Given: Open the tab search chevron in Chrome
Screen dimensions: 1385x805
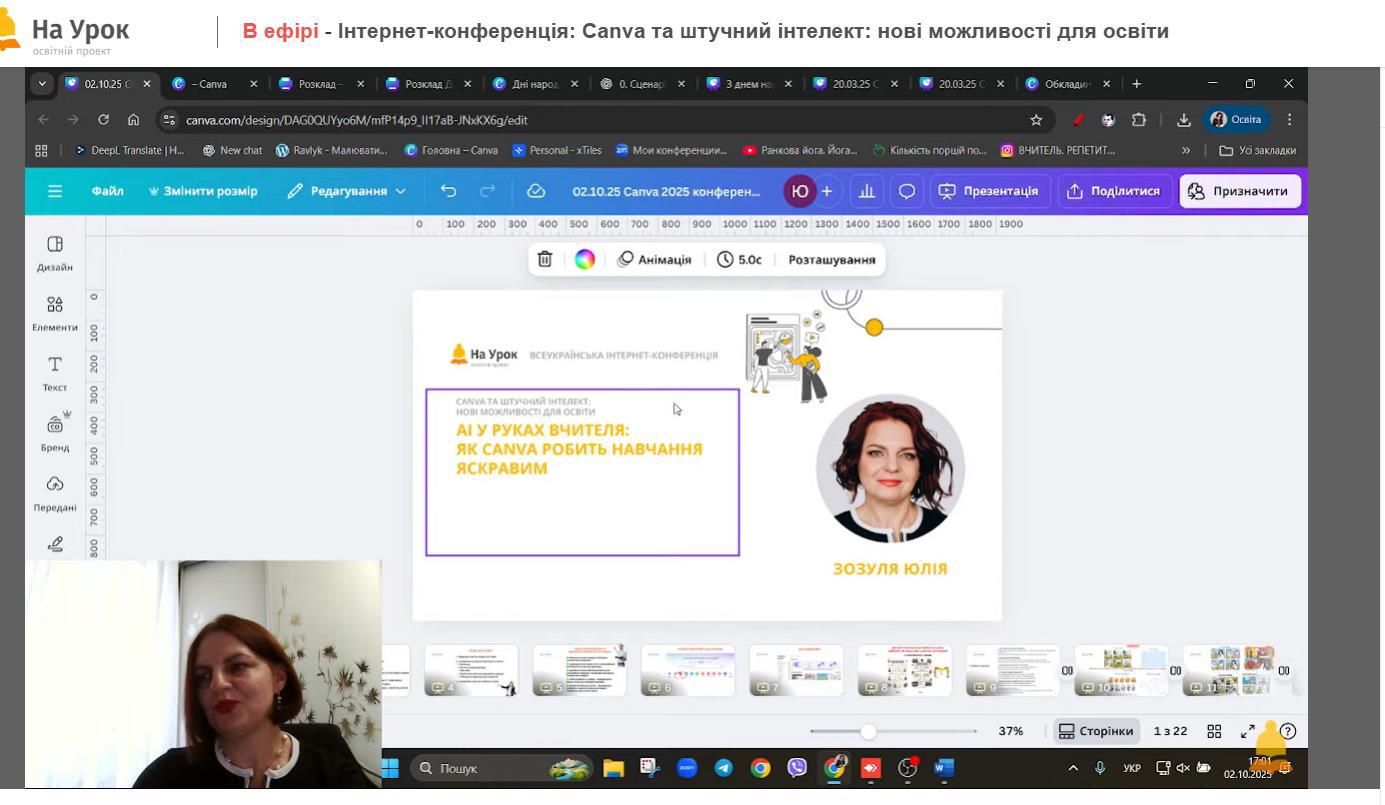Looking at the screenshot, I should point(42,84).
